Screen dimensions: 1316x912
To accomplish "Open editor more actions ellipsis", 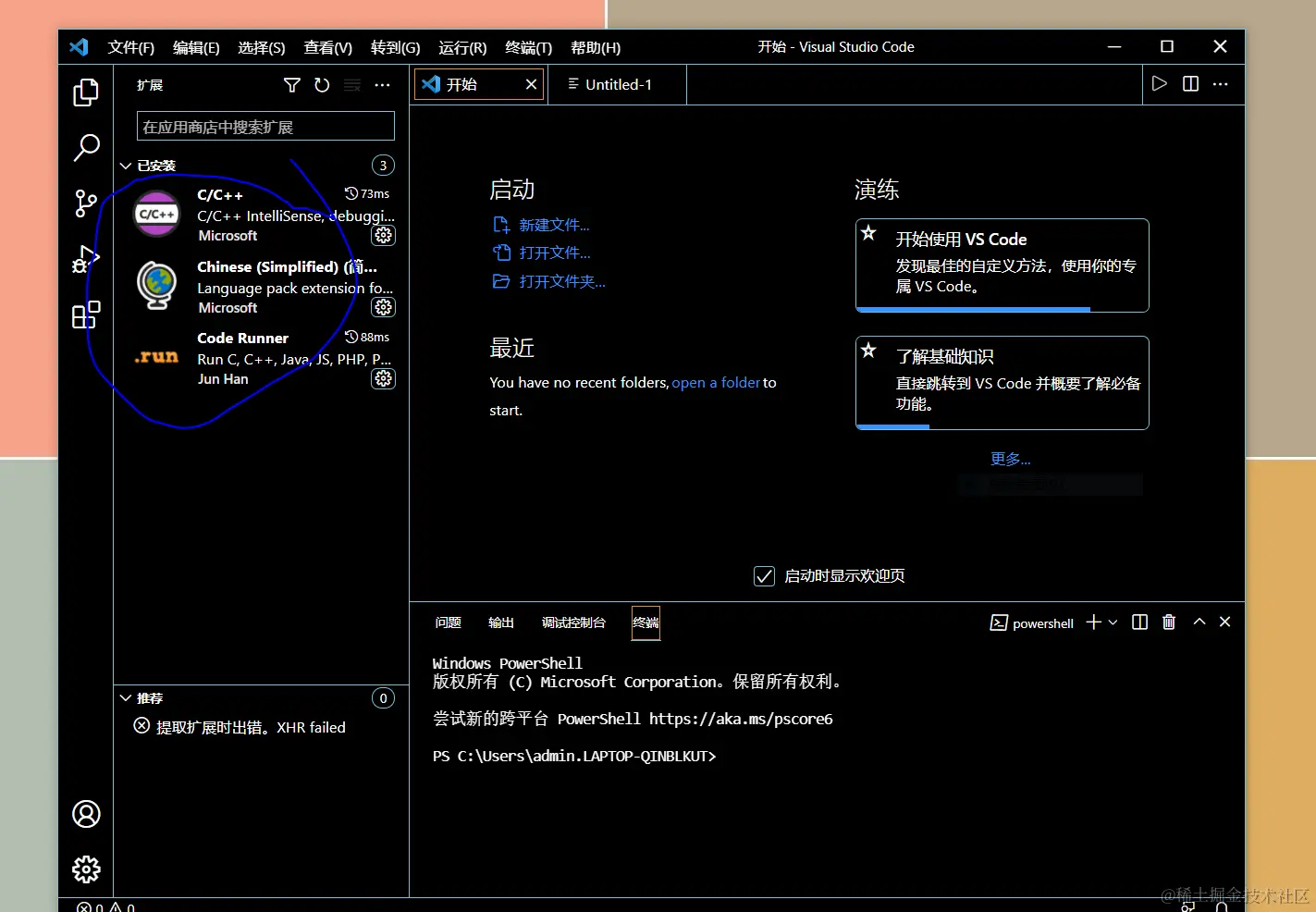I will click(x=1221, y=84).
